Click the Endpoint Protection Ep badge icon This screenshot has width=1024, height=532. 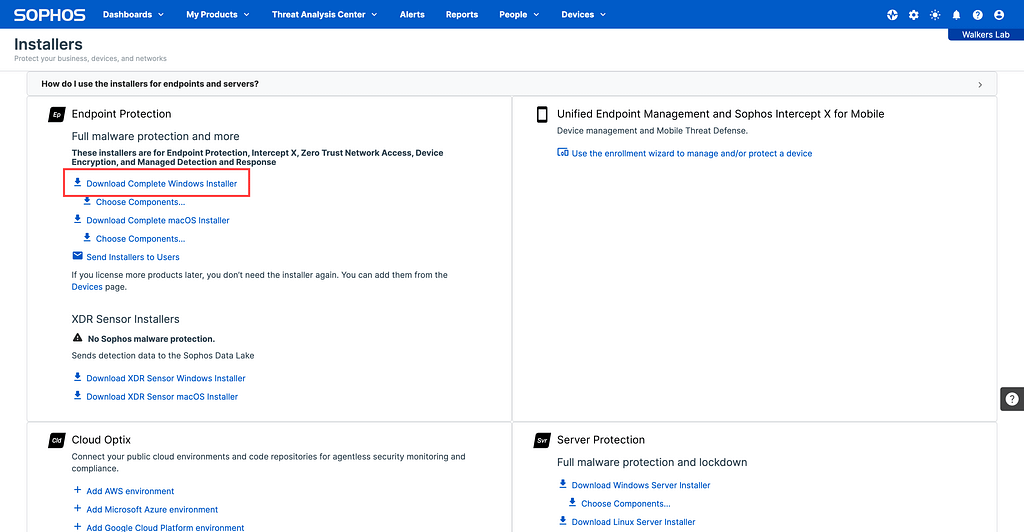coord(57,115)
